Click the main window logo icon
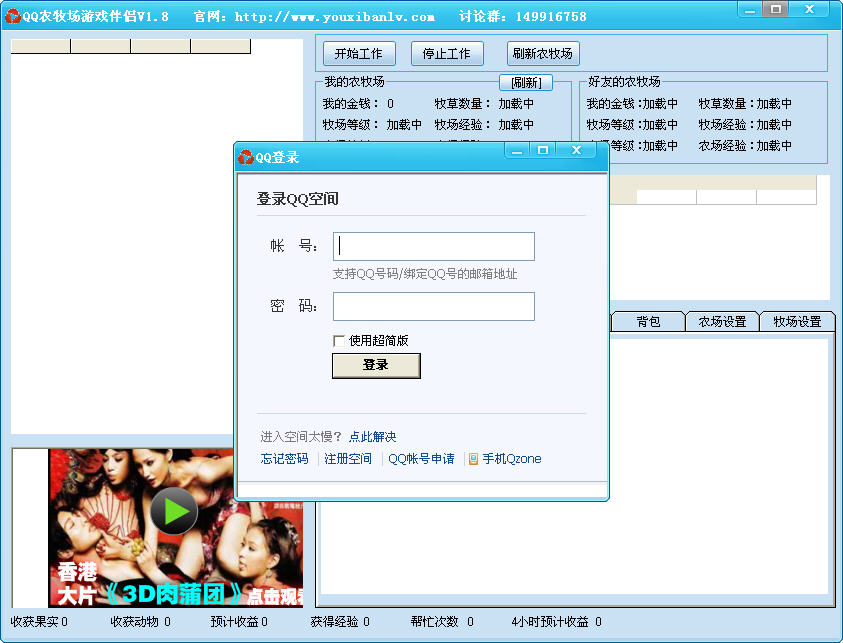 [x=13, y=16]
